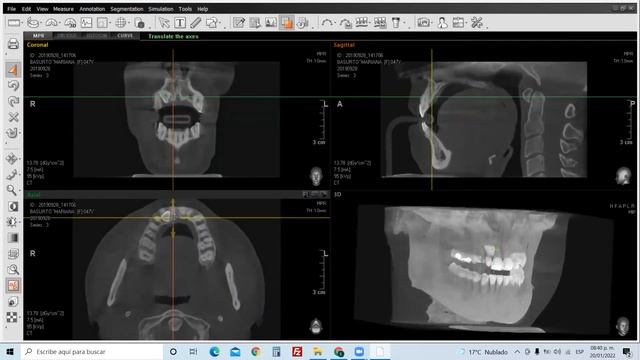Screen dimensions: 640x360
Task: Click the Windows Start button
Action: point(10,351)
